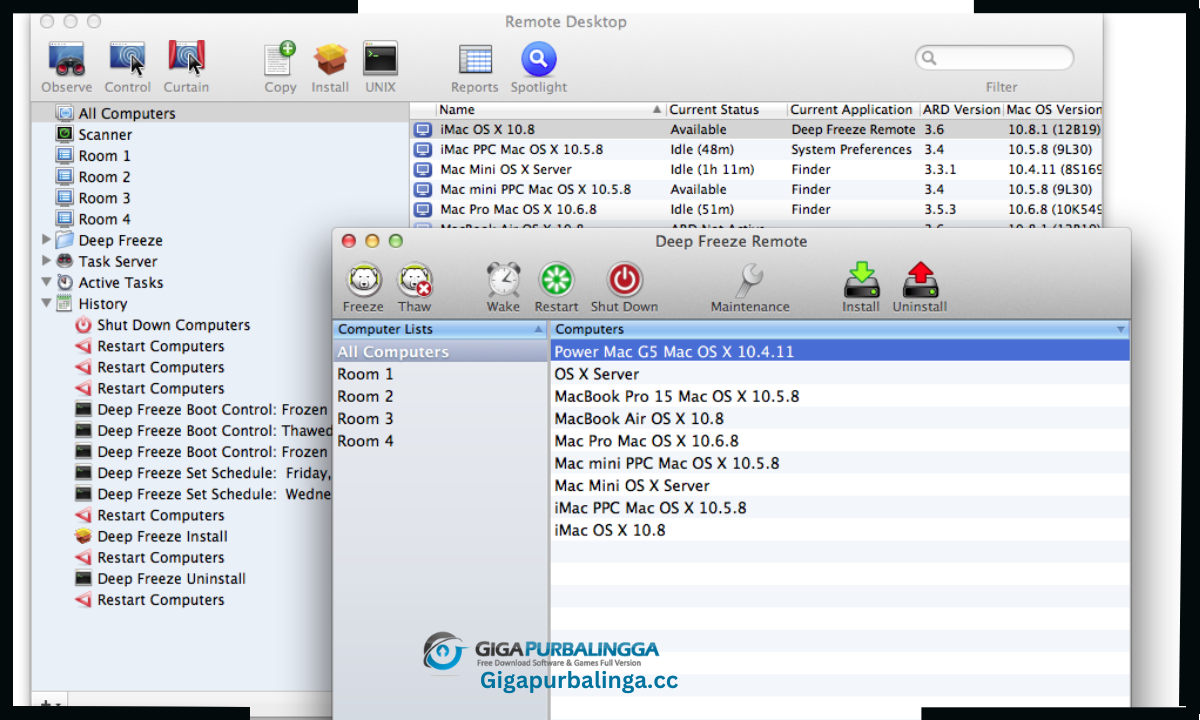Screen dimensions: 1200x720
Task: Sort by the Name column header
Action: tap(550, 109)
